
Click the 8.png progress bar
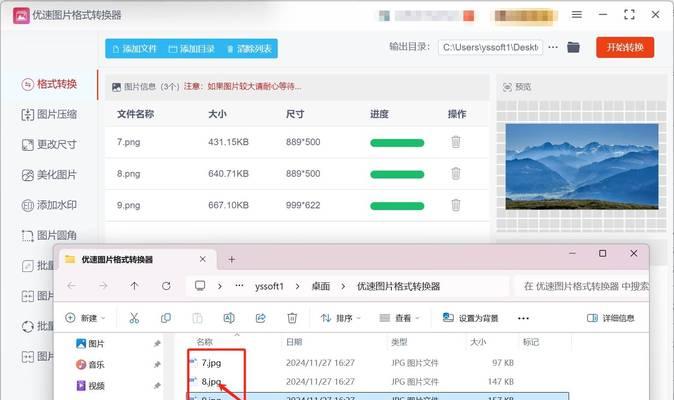pyautogui.click(x=397, y=174)
